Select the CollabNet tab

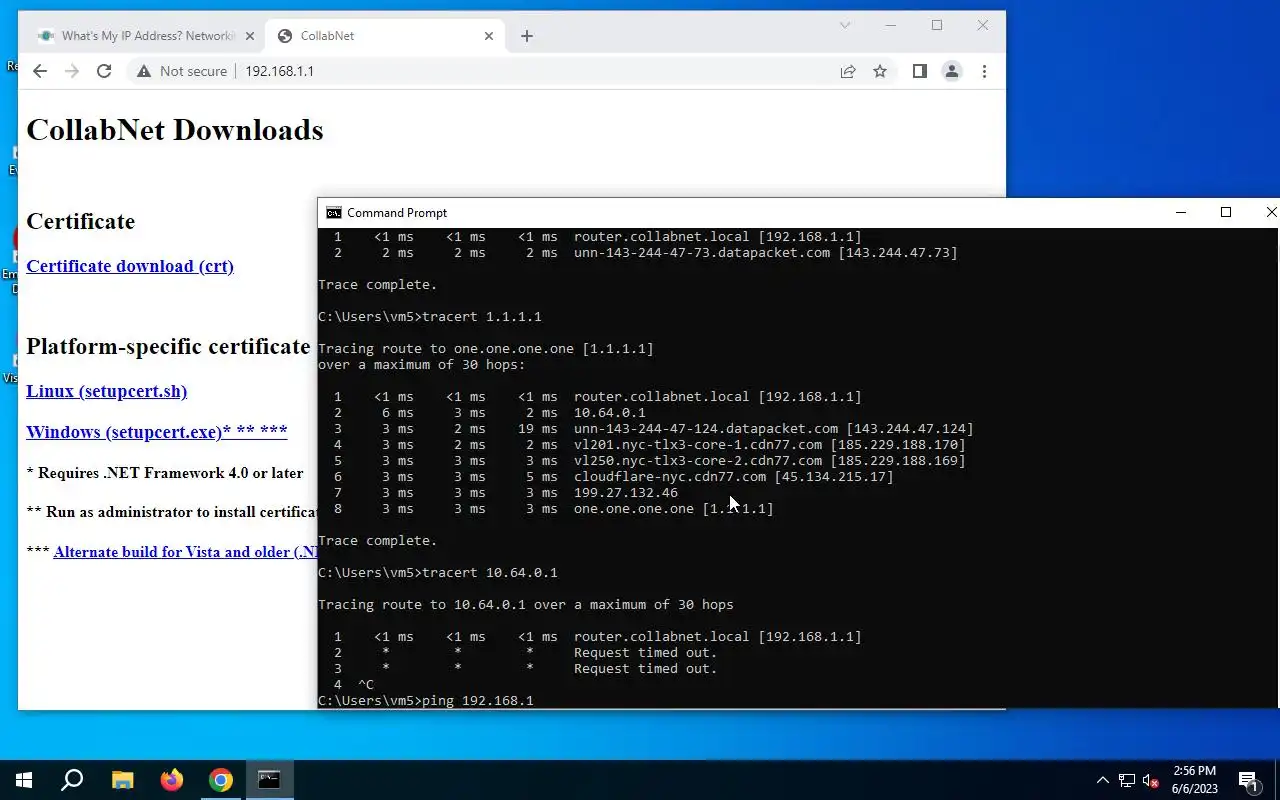385,36
